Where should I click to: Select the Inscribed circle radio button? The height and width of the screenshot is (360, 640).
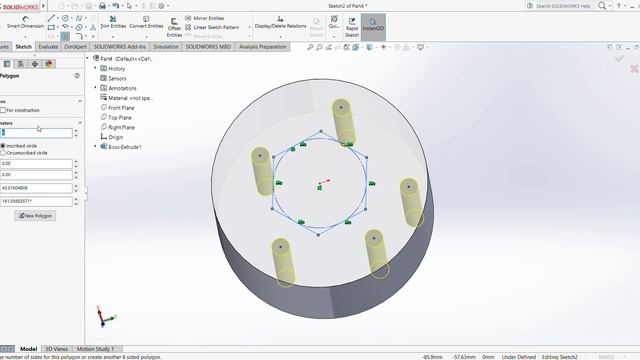[x=3, y=146]
